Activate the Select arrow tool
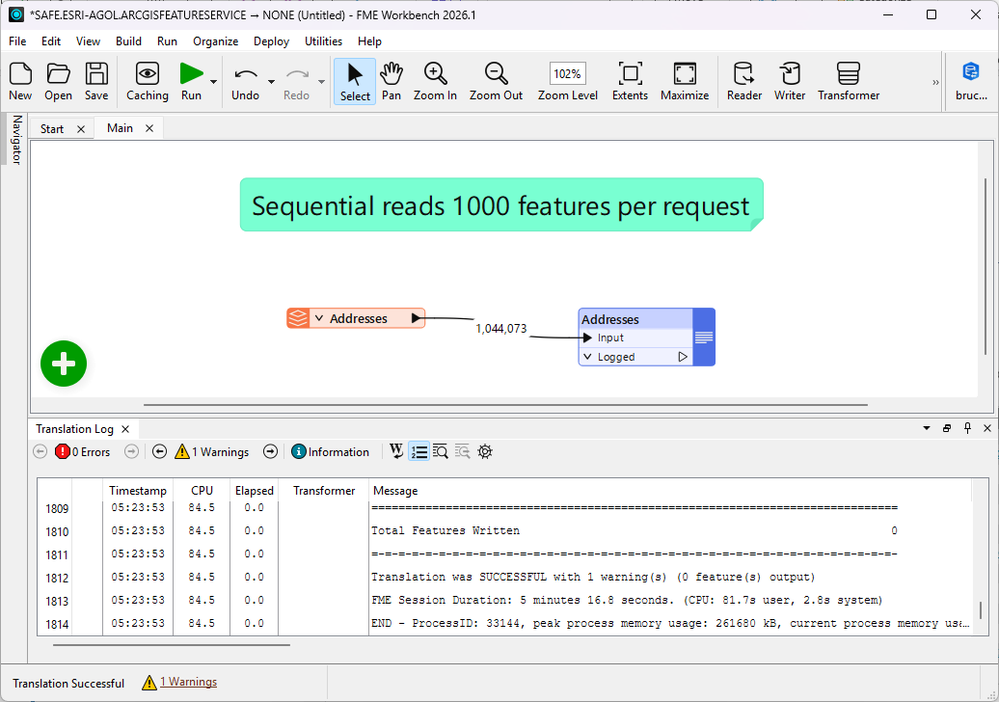The height and width of the screenshot is (702, 999). coord(355,82)
